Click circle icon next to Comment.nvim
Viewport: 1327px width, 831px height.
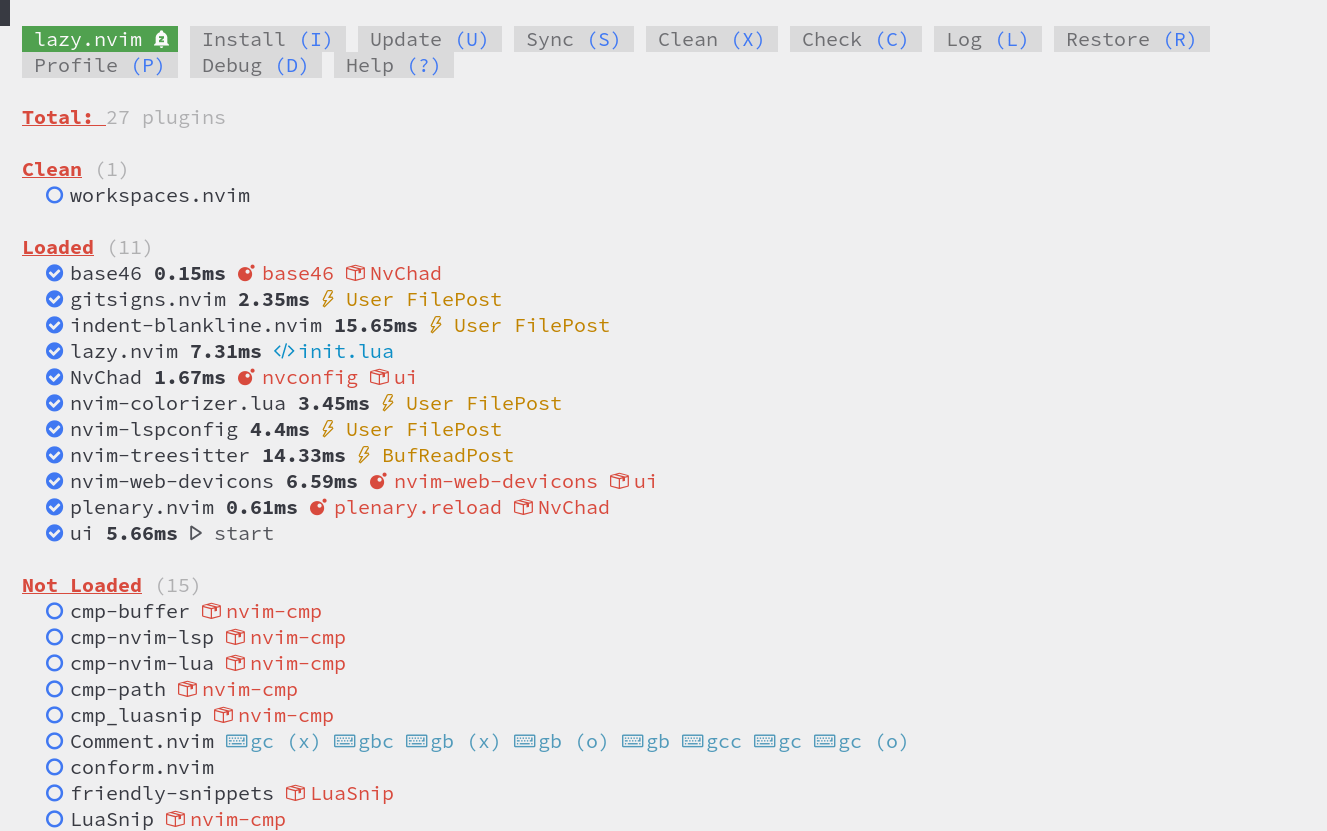pyautogui.click(x=55, y=741)
